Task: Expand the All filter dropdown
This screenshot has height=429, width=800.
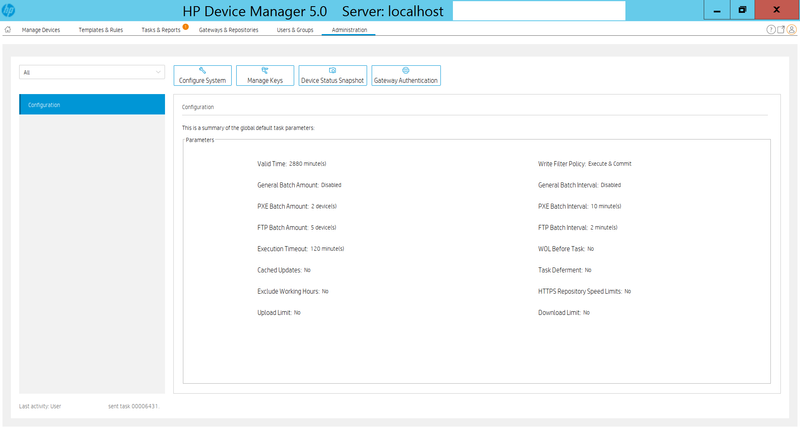Action: click(x=92, y=72)
